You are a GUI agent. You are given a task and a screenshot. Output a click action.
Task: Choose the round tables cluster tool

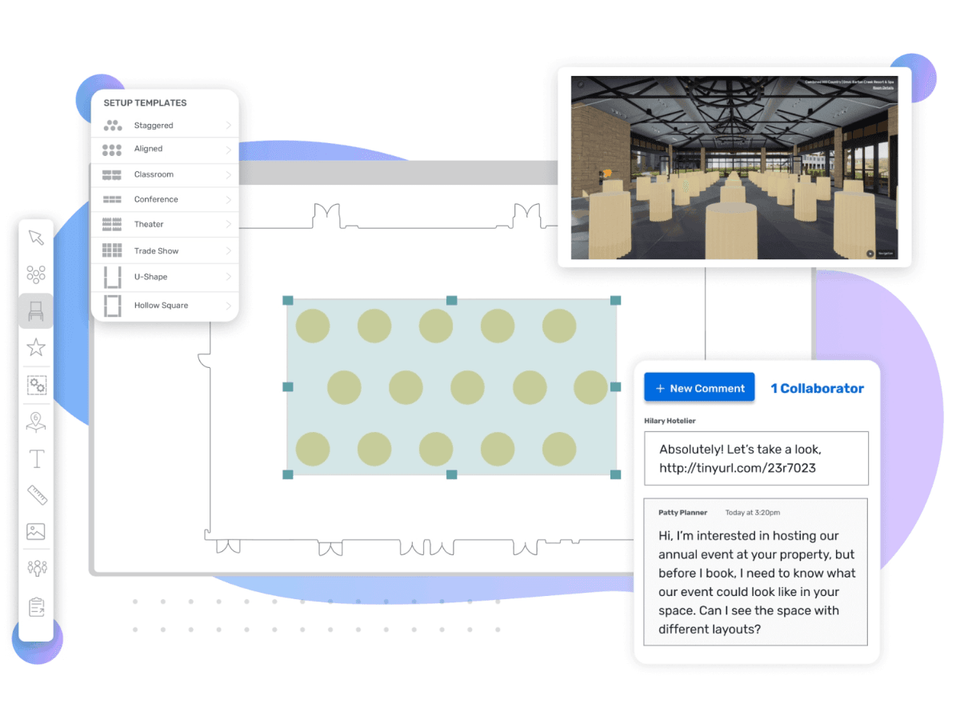36,274
